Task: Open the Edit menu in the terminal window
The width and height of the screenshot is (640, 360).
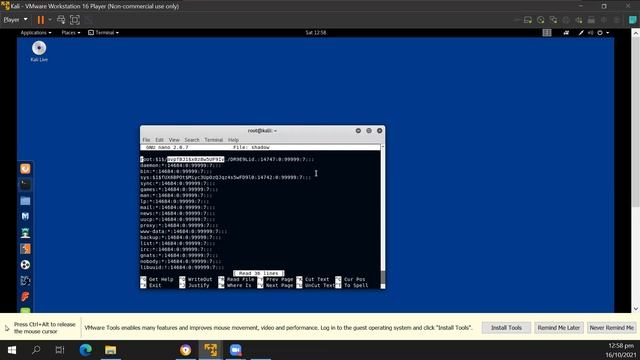Action: (x=159, y=140)
